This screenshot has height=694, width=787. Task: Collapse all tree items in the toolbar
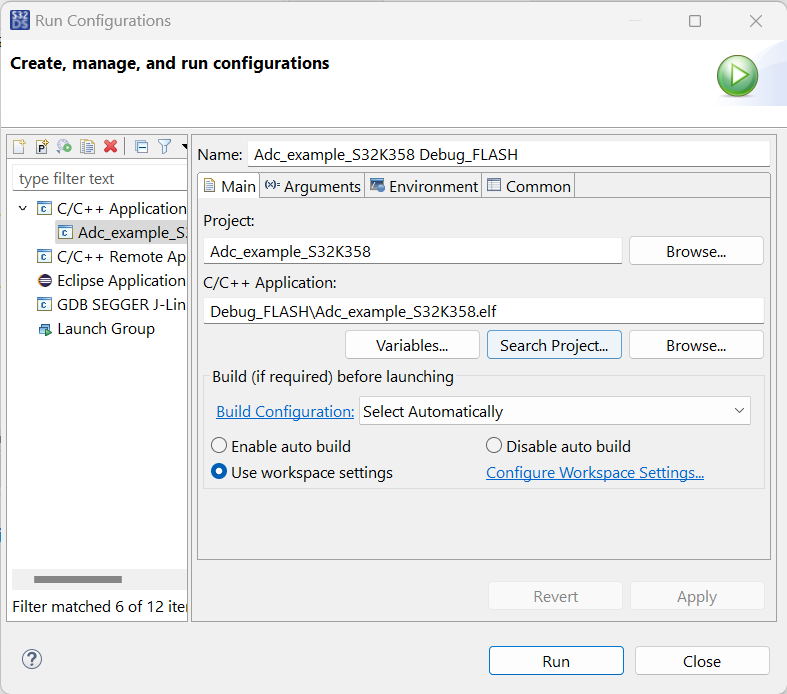[x=141, y=147]
